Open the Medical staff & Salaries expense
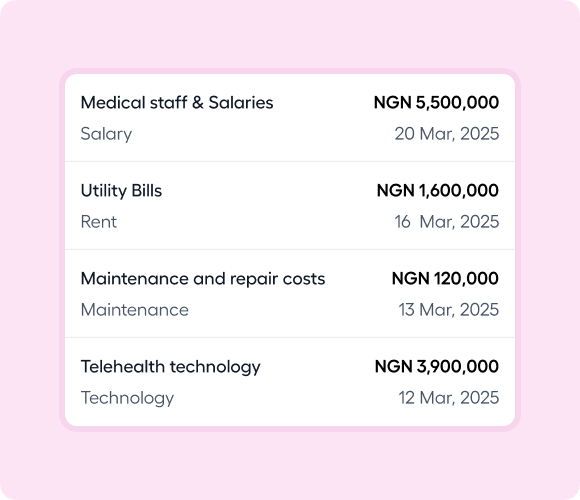Image resolution: width=580 pixels, height=500 pixels. (177, 103)
